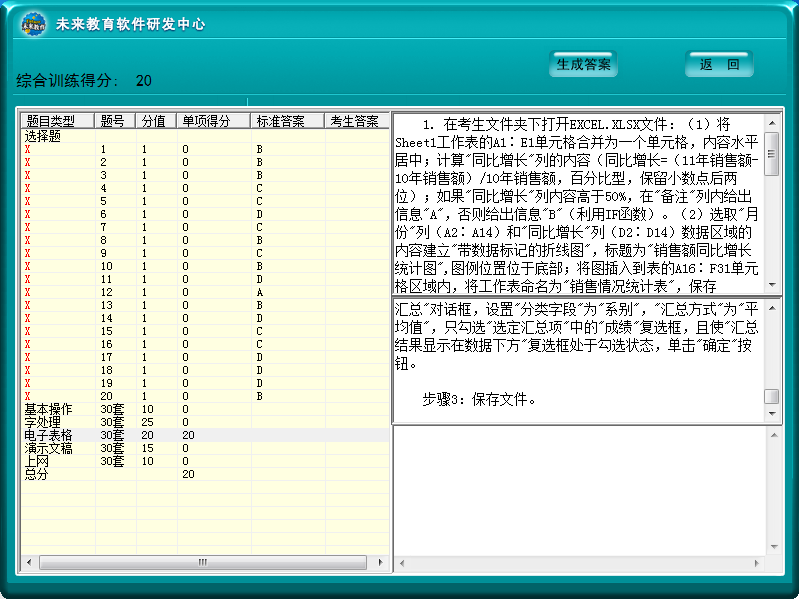The height and width of the screenshot is (599, 799).
Task: Select question row number 5
Action: pyautogui.click(x=205, y=201)
